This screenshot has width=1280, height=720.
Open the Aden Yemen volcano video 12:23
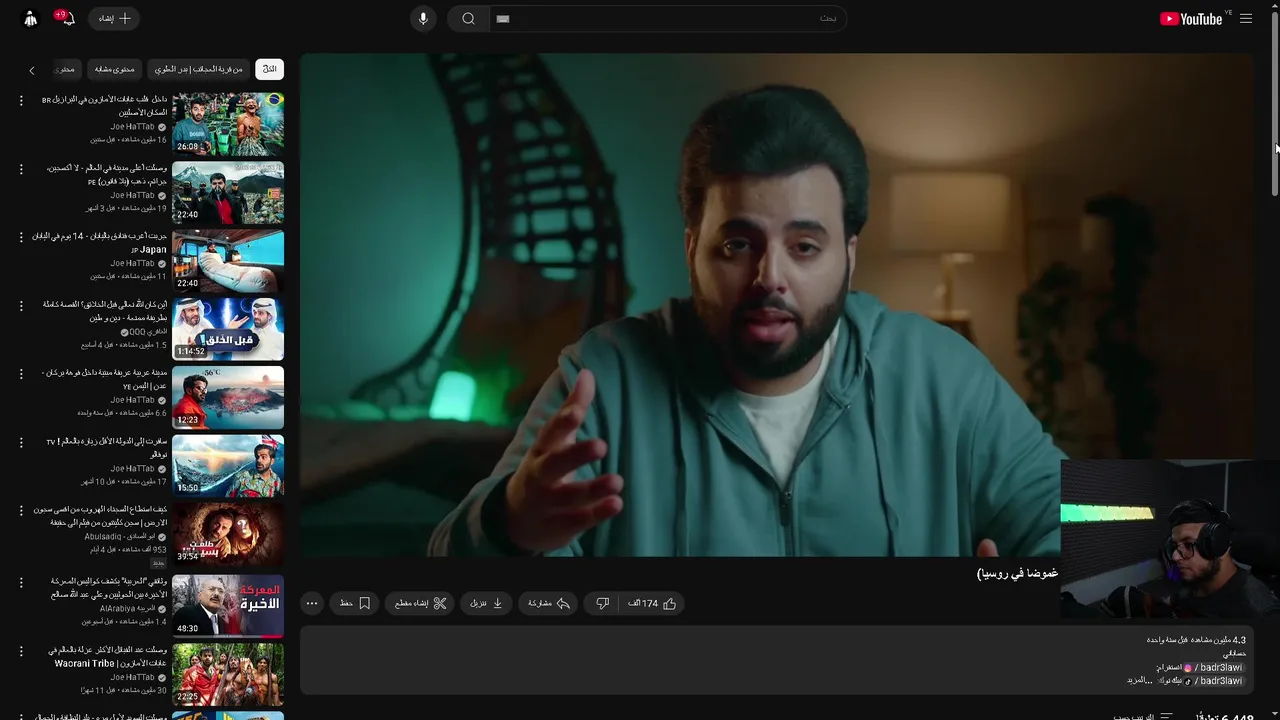[228, 397]
